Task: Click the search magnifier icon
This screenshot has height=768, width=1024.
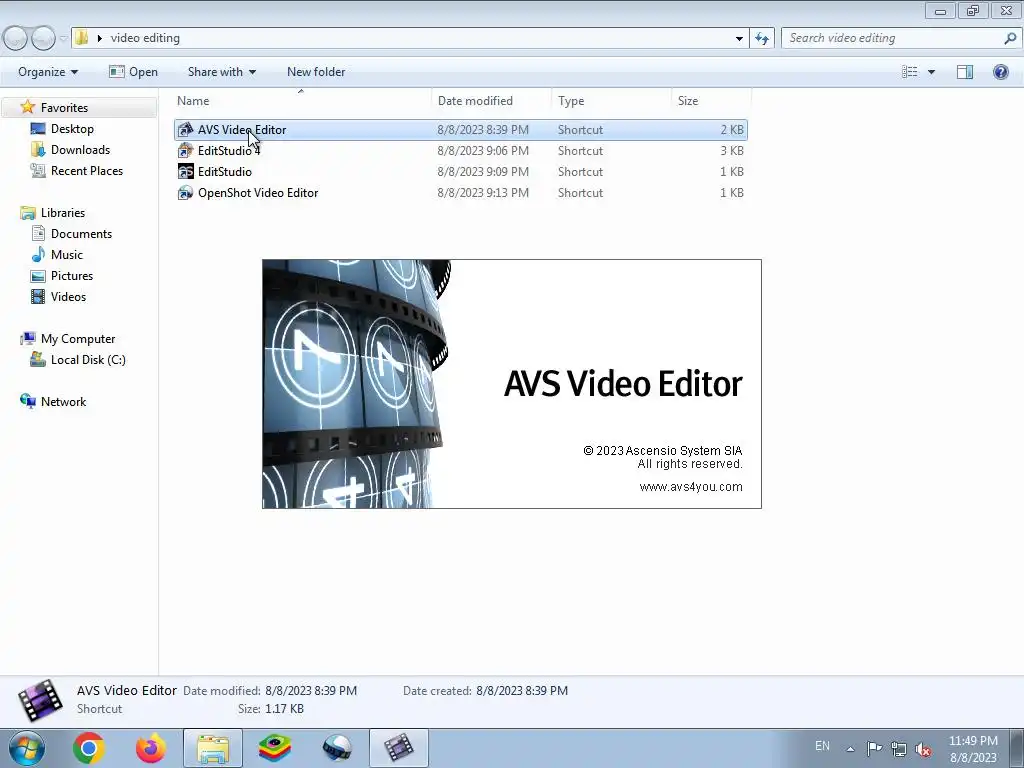Action: (1010, 38)
